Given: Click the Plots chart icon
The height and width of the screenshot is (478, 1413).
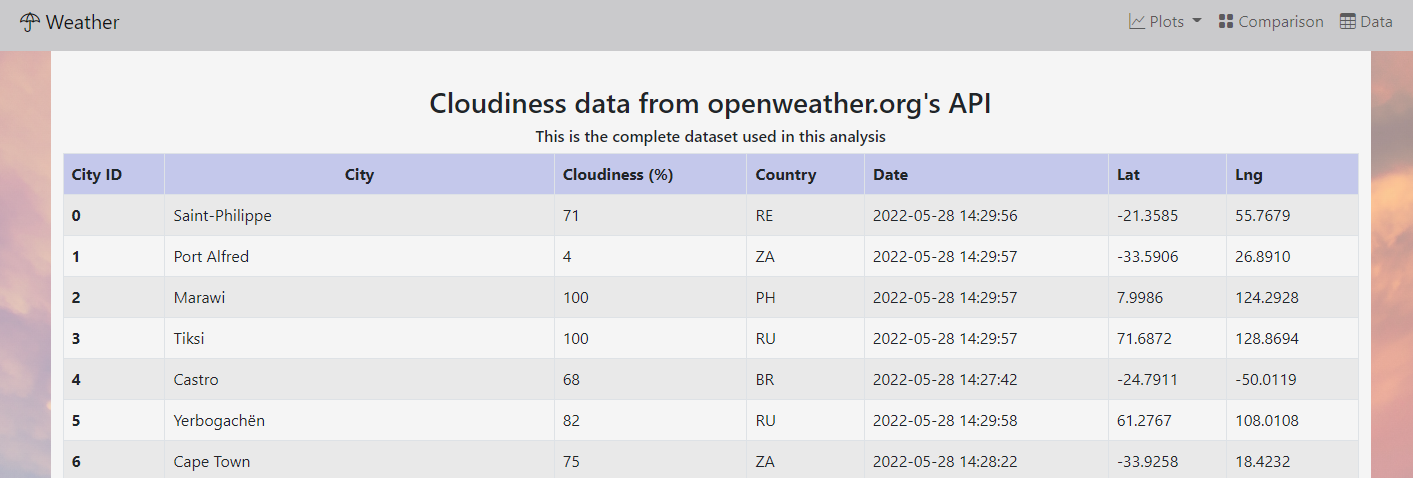Looking at the screenshot, I should coord(1137,21).
